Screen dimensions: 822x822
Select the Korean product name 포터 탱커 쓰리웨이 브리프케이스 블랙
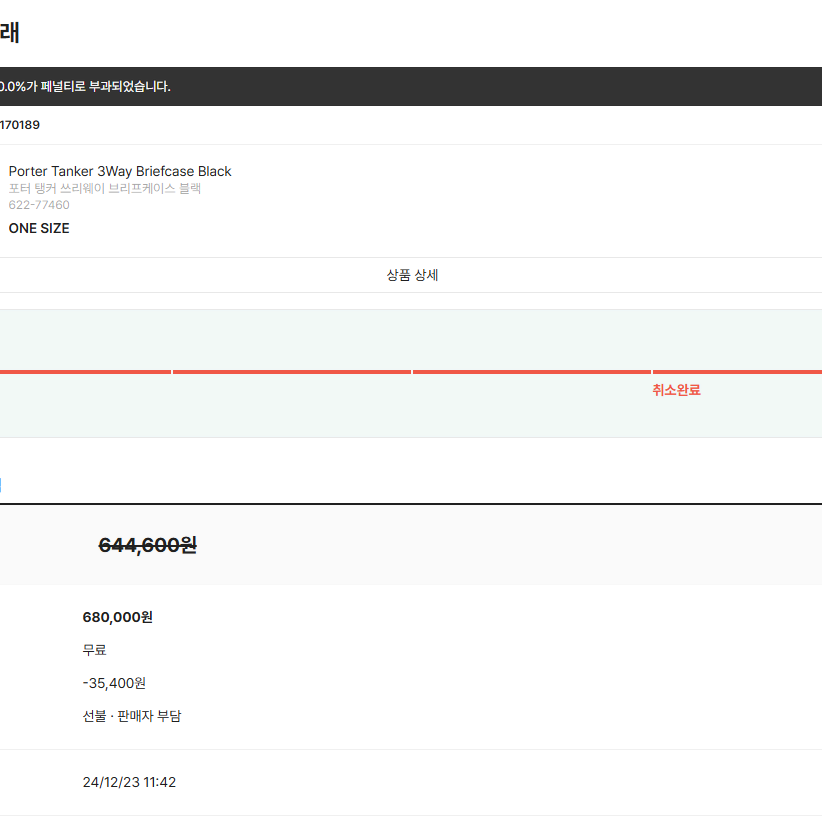(105, 188)
